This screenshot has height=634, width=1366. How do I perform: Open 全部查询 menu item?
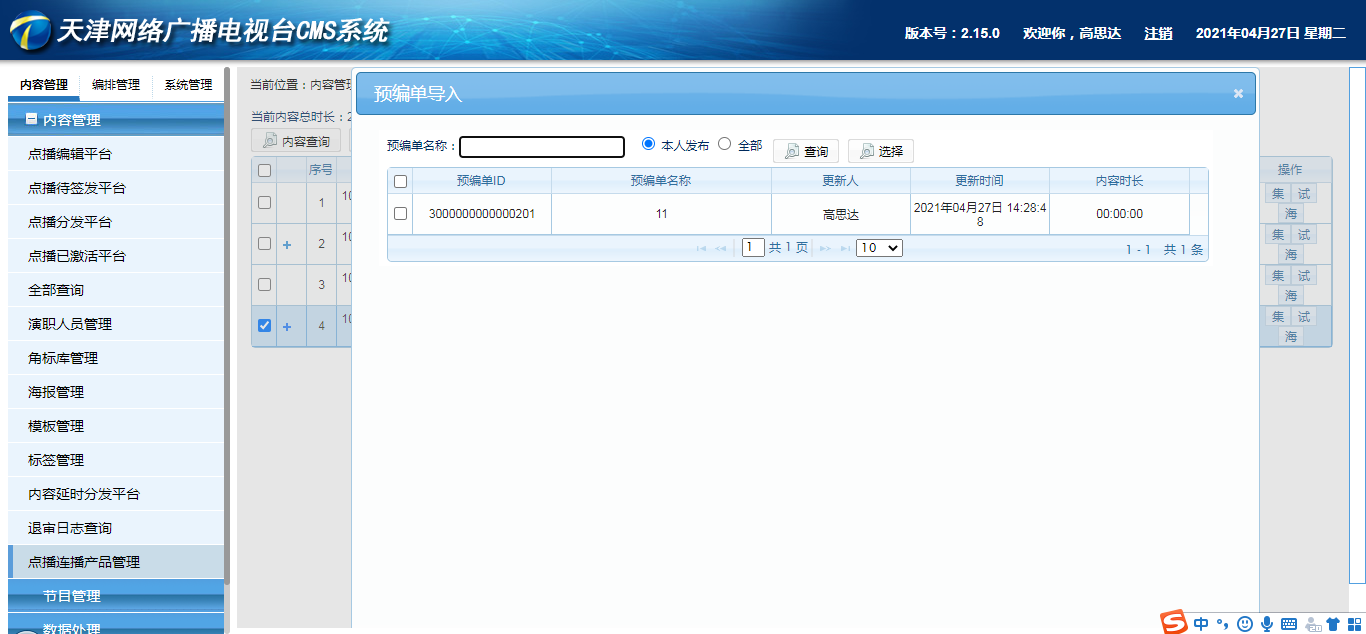tap(116, 290)
